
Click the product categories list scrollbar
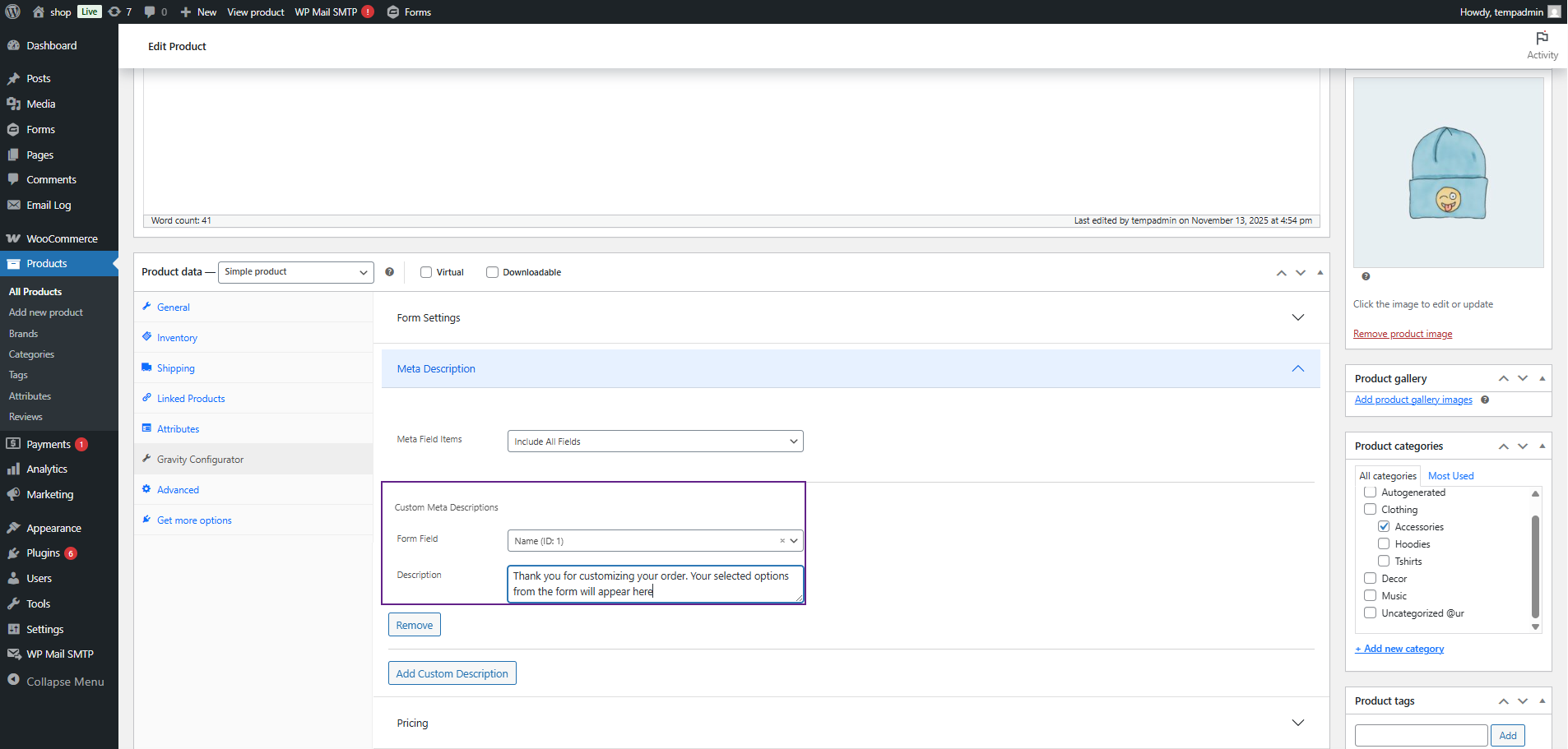1535,566
